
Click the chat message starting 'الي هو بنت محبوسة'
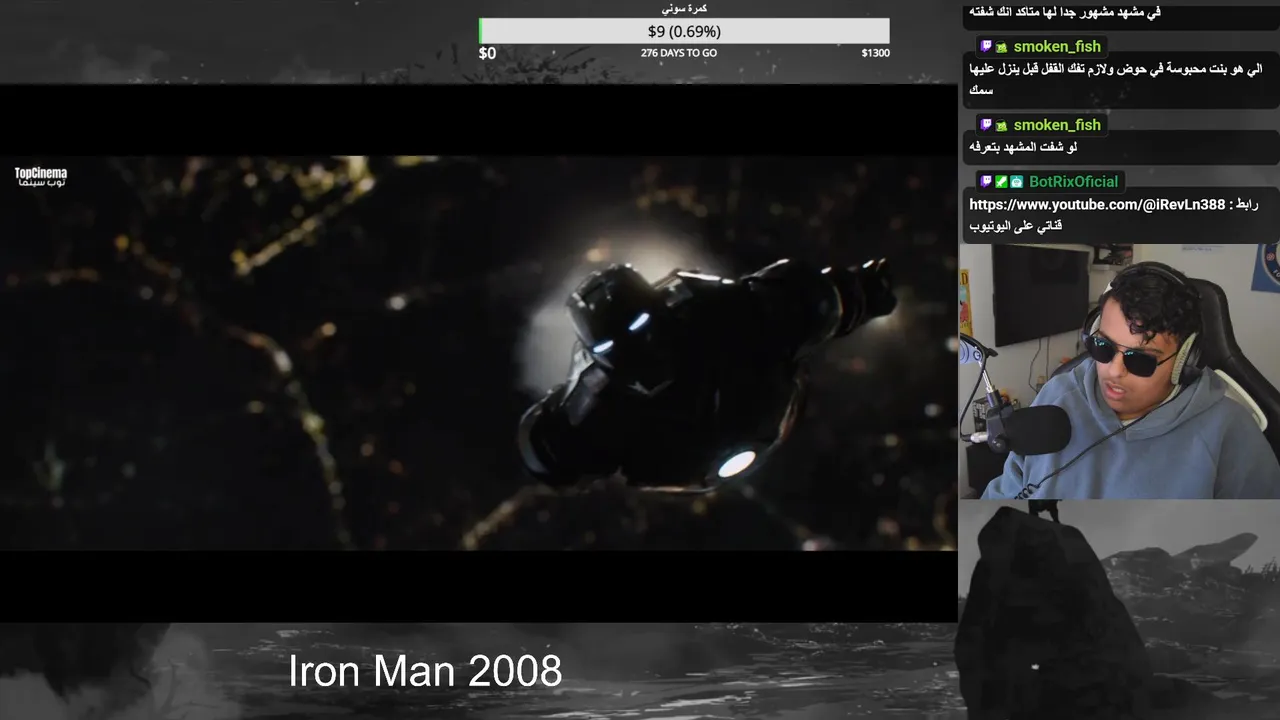(x=1115, y=79)
